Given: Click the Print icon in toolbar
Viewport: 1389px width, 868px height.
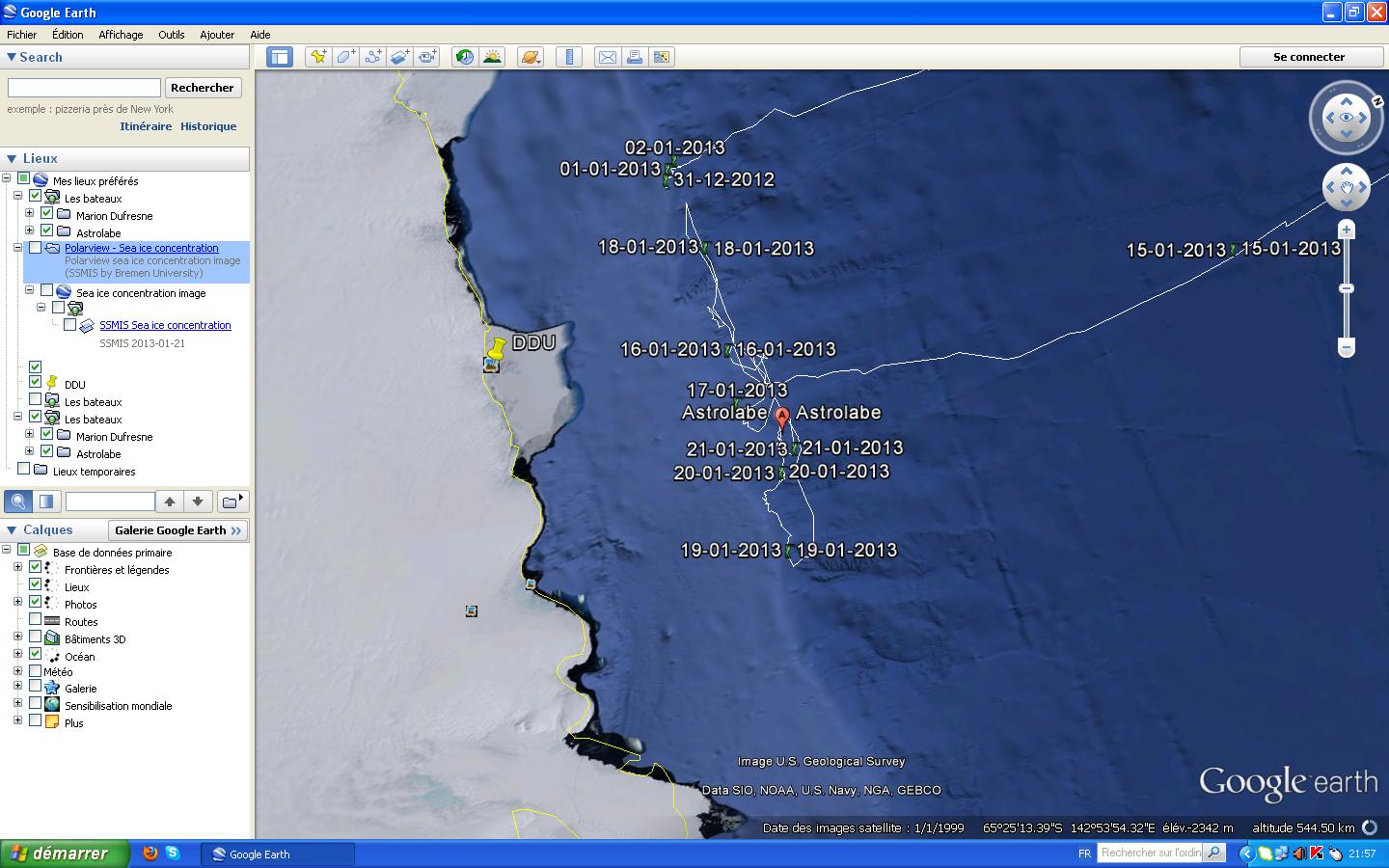Looking at the screenshot, I should 634,57.
